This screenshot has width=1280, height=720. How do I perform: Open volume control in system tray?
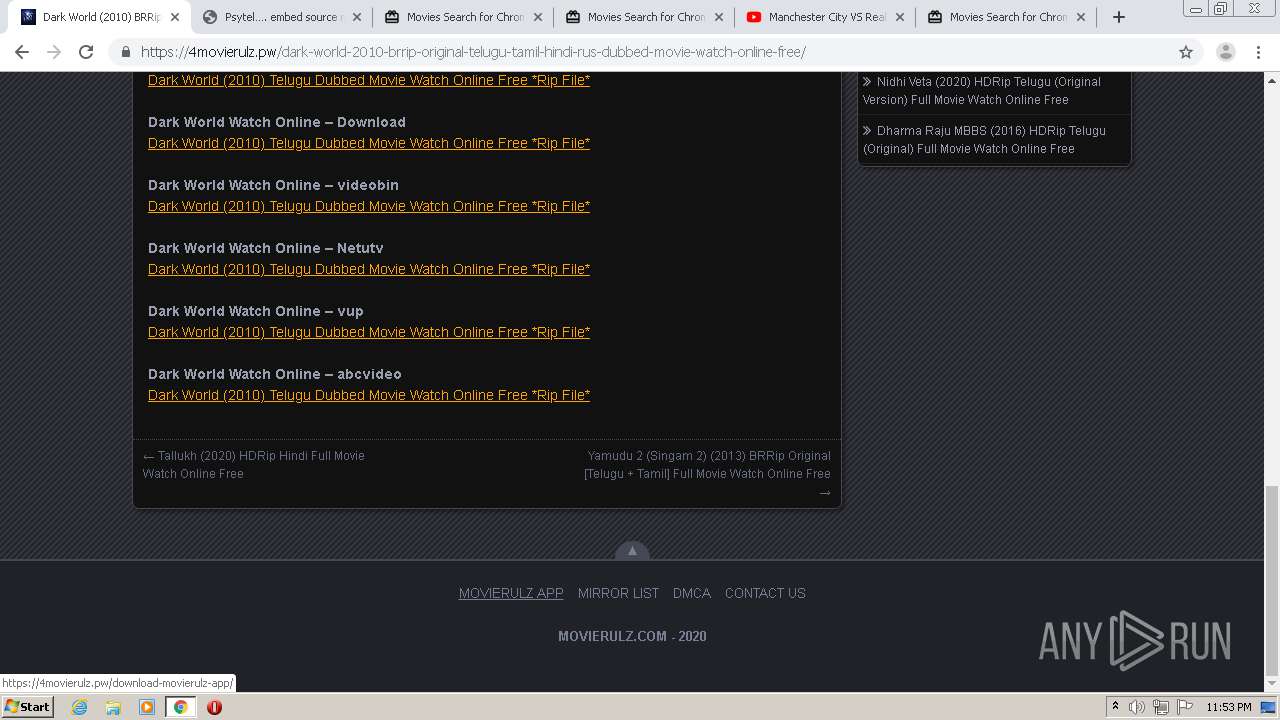point(1137,707)
